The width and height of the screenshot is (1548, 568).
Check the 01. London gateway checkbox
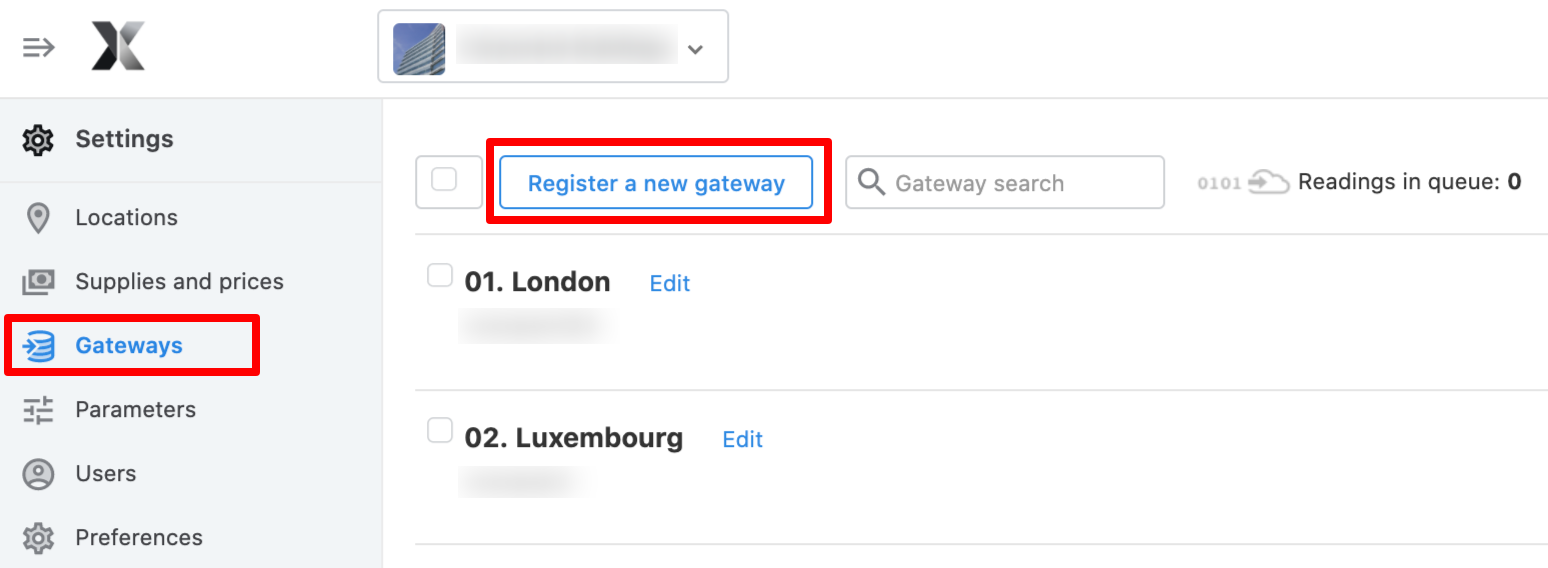click(x=440, y=275)
